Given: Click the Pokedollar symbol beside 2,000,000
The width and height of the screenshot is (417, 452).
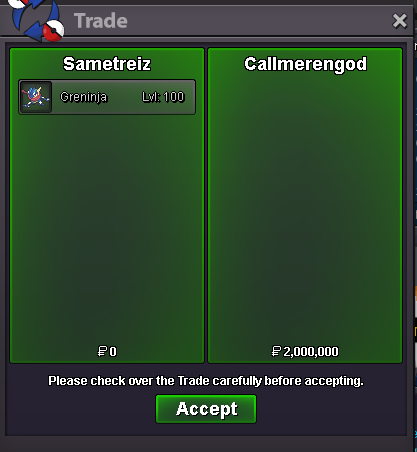Looking at the screenshot, I should [x=276, y=351].
